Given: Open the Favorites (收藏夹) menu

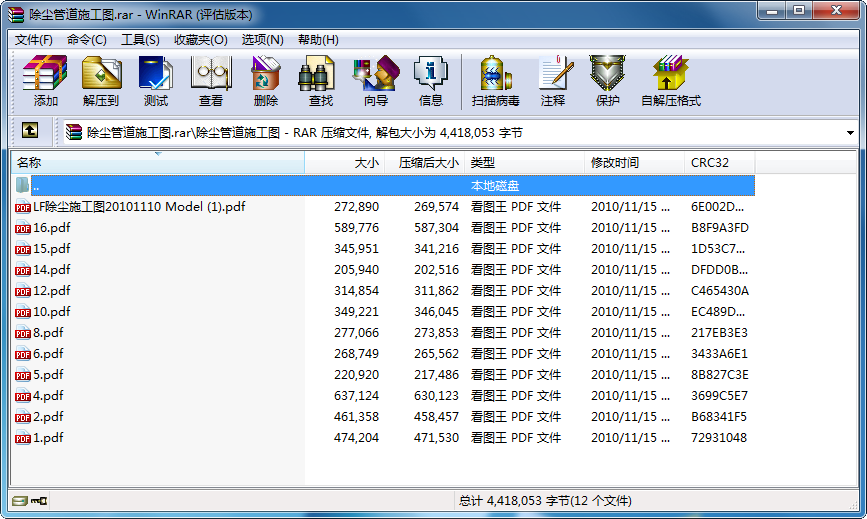Looking at the screenshot, I should point(201,40).
